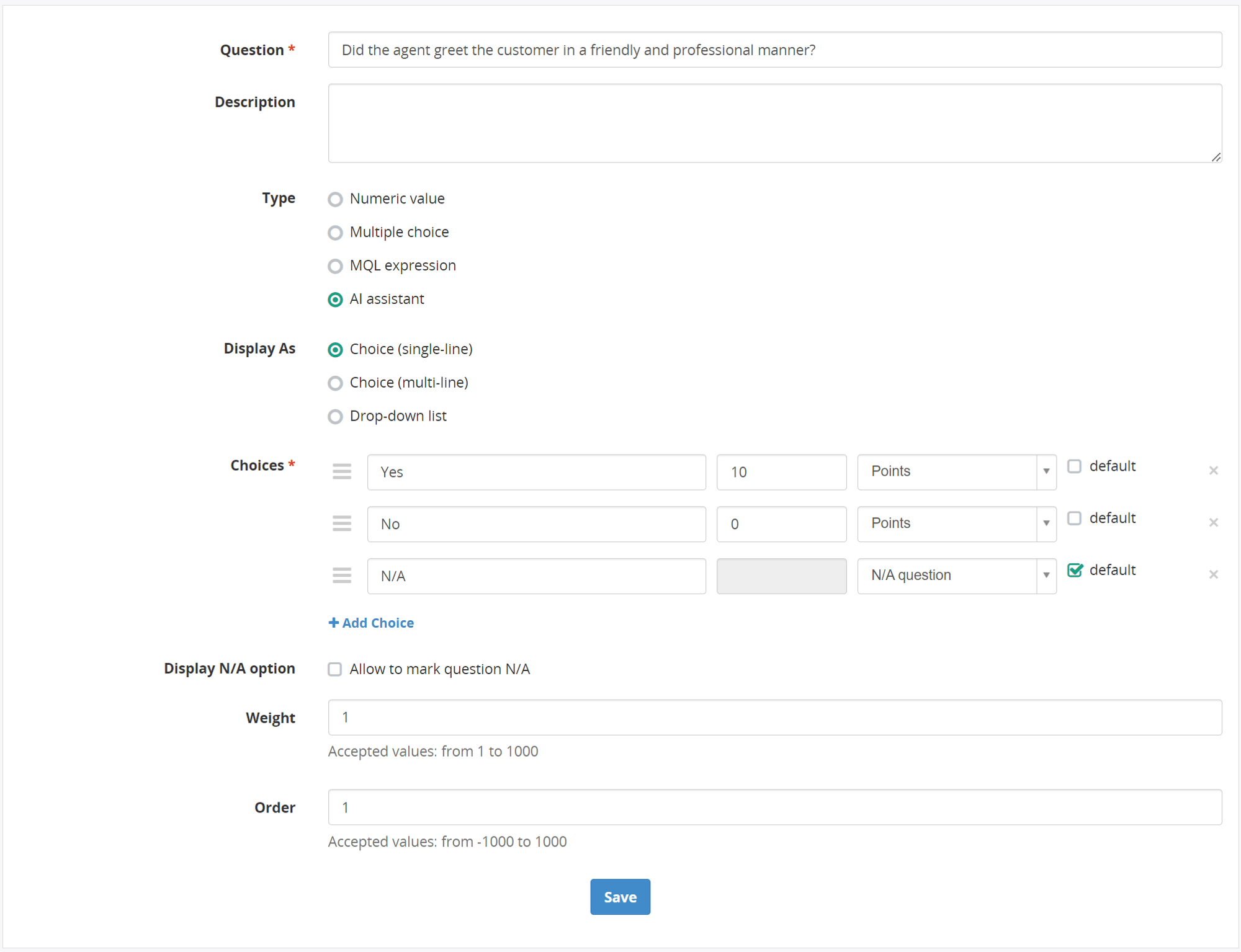Remove the No choice with its × icon
The image size is (1241, 952).
pyautogui.click(x=1213, y=522)
